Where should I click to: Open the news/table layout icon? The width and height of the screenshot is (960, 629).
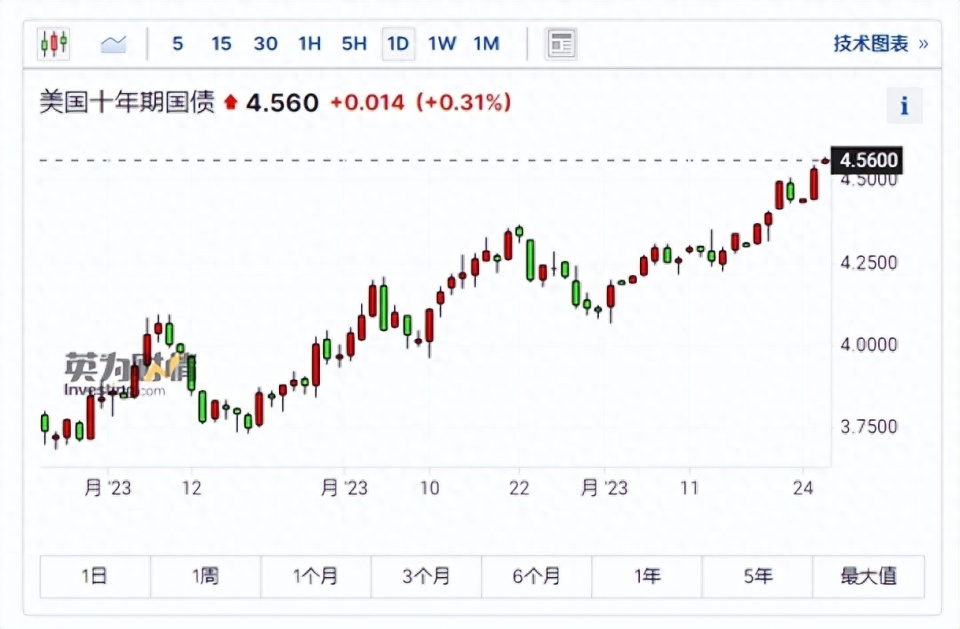click(x=561, y=44)
